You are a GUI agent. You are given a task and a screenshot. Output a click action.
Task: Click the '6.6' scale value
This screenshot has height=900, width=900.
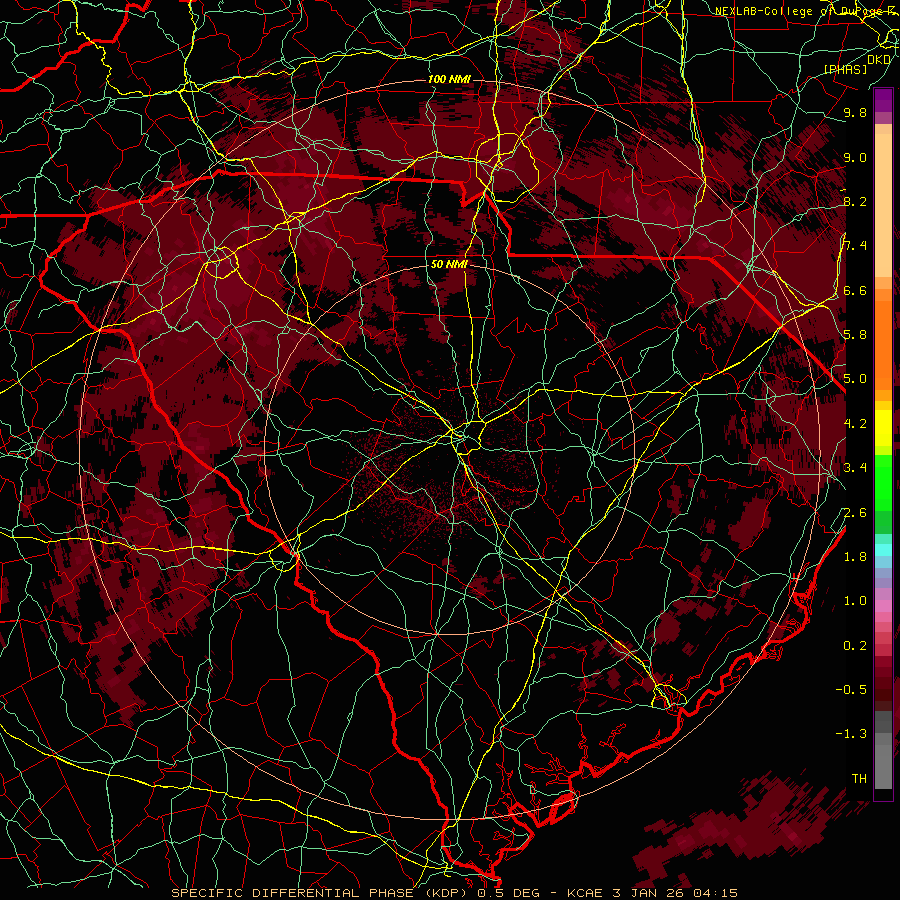tap(855, 290)
